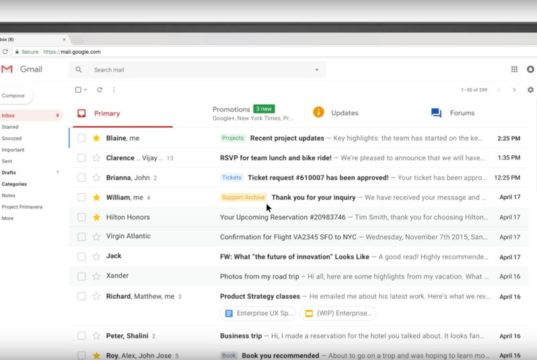
Task: Star the Richard, Matthew email
Action: 97,296
